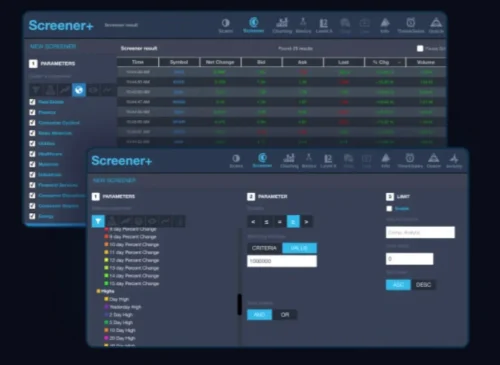The height and width of the screenshot is (365, 500).
Task: Uncheck the Industrials sector checkbox
Action: 32,175
